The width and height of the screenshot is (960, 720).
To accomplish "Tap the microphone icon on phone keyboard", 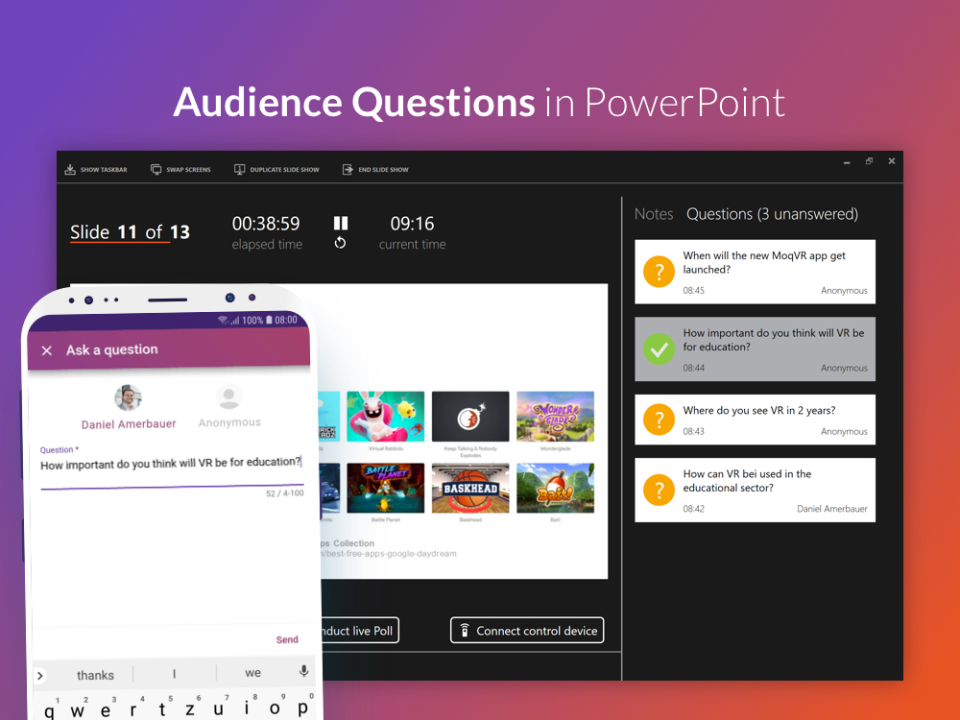I will (x=305, y=671).
